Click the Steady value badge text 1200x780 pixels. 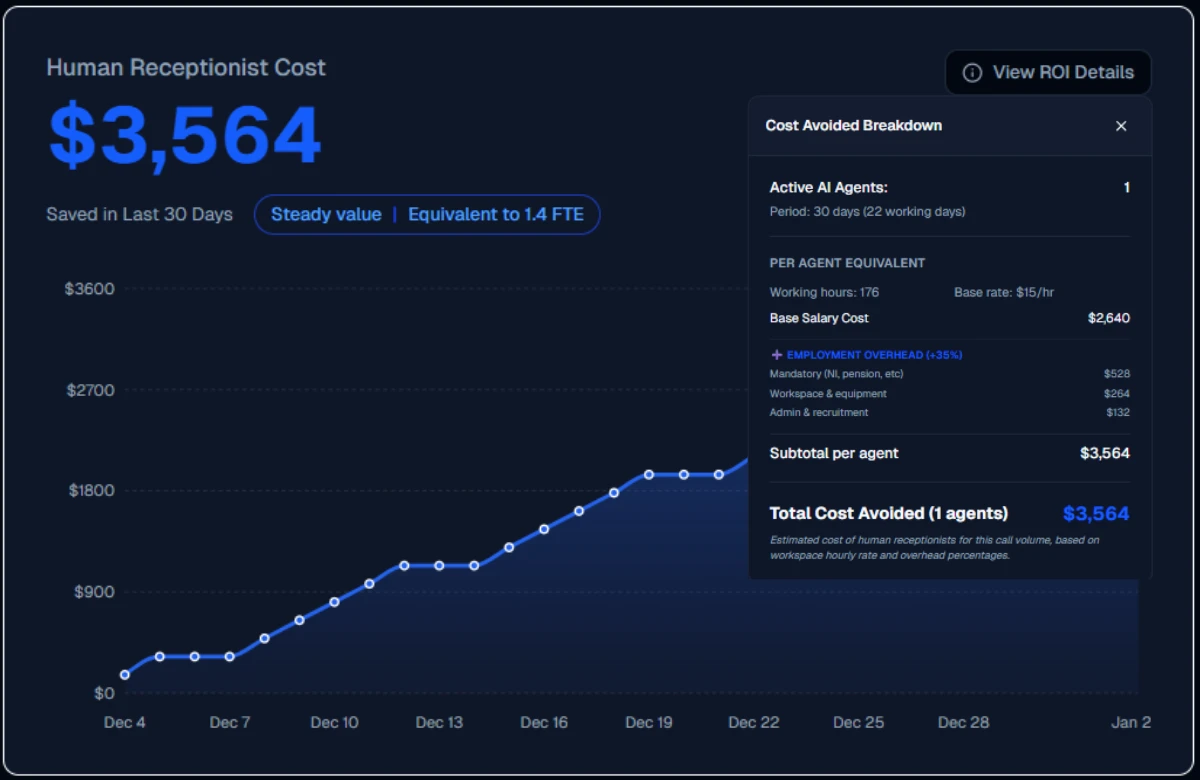(x=326, y=215)
